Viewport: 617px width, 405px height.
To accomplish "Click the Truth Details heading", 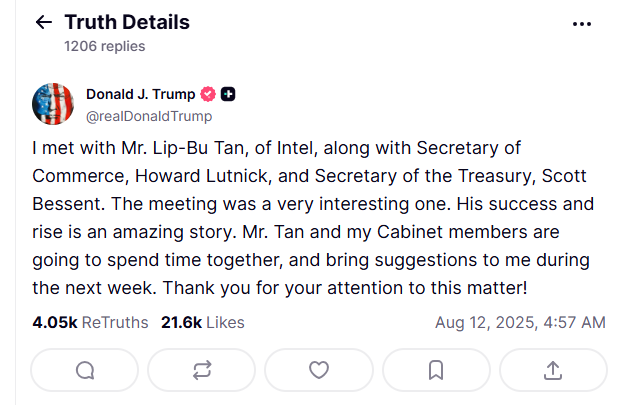I will (x=127, y=22).
